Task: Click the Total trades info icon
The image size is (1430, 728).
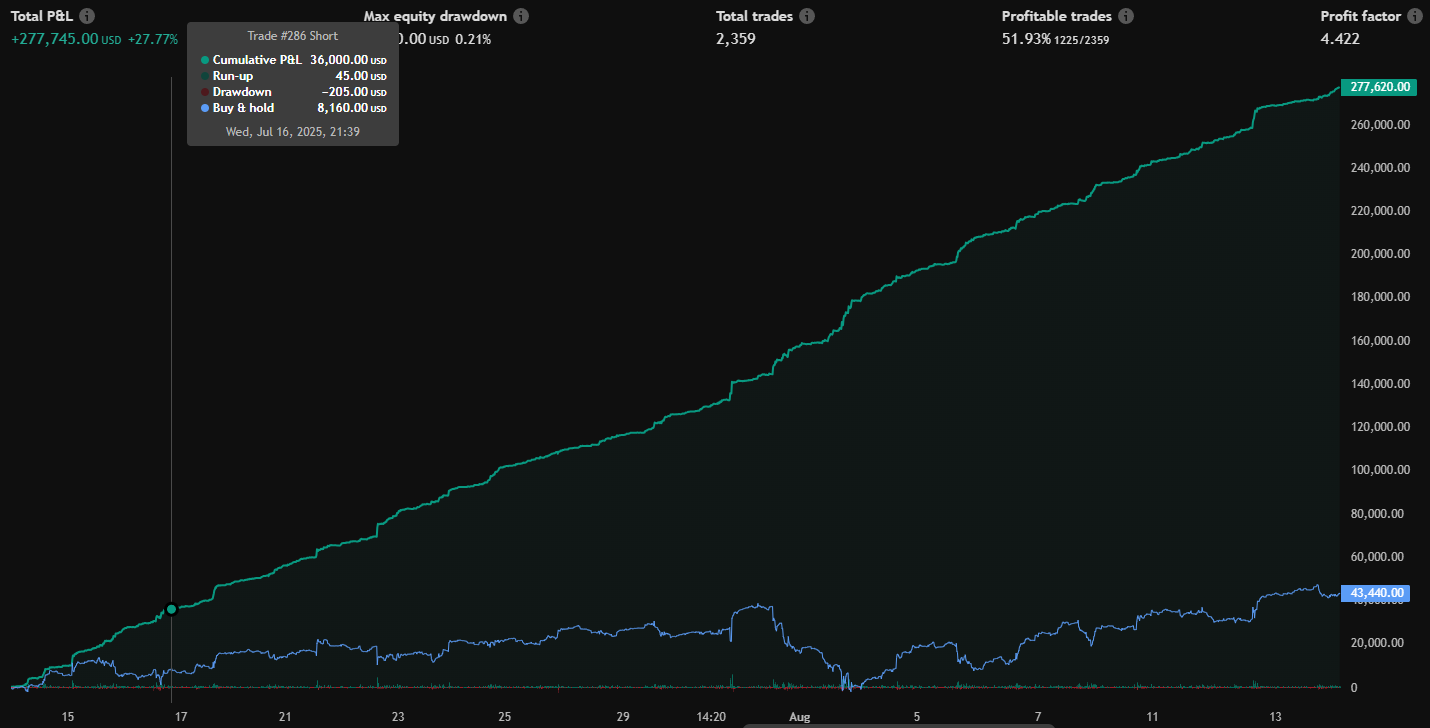Action: pos(807,17)
